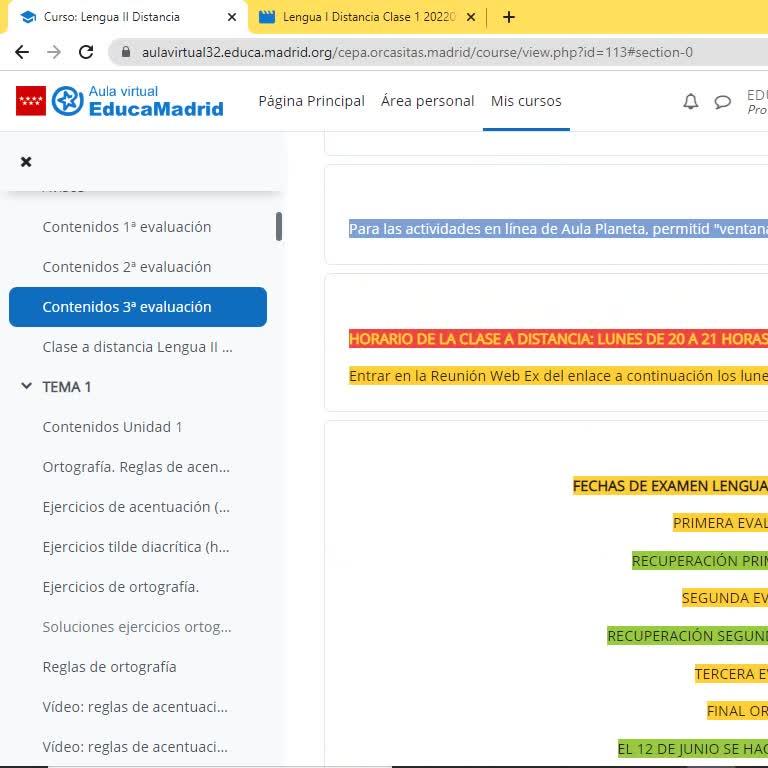Open Contenidos Unidad 1 link
Image resolution: width=768 pixels, height=768 pixels.
(112, 427)
